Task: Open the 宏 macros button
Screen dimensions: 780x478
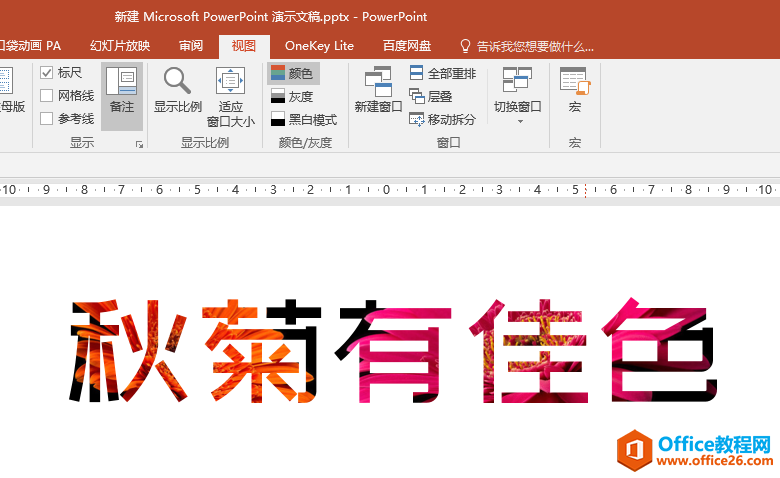Action: click(575, 90)
